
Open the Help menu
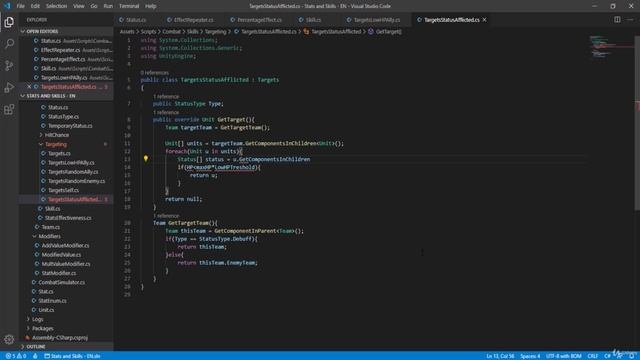pyautogui.click(x=151, y=6)
